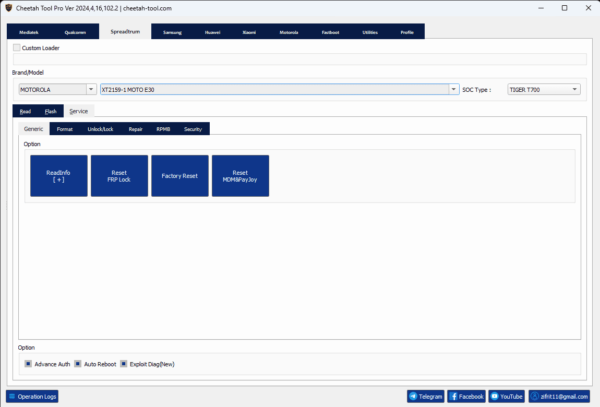
Task: Expand the MOTOROLA brand dropdown
Action: pyautogui.click(x=91, y=89)
